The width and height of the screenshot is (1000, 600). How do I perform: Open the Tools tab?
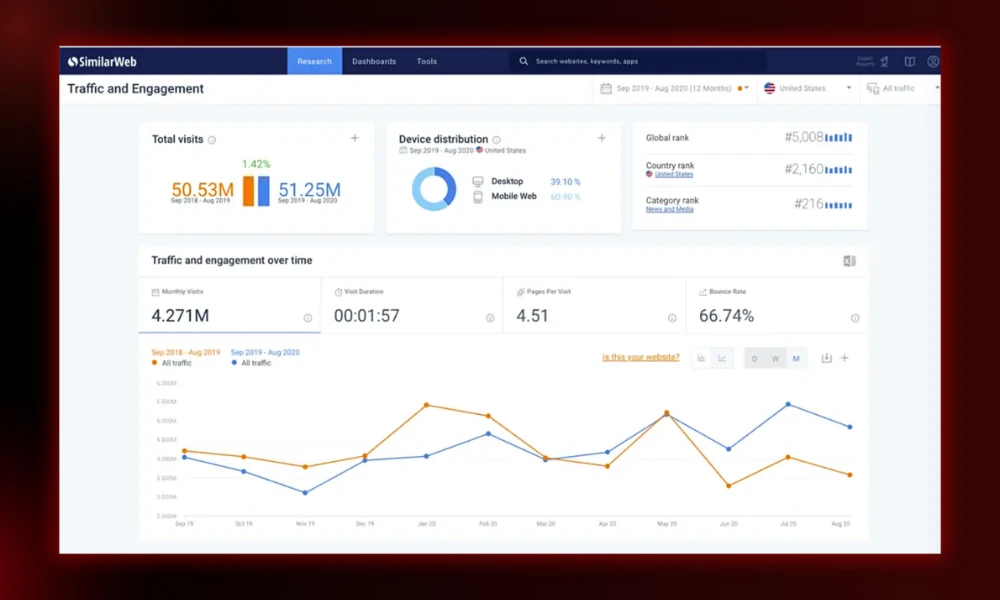[x=427, y=61]
